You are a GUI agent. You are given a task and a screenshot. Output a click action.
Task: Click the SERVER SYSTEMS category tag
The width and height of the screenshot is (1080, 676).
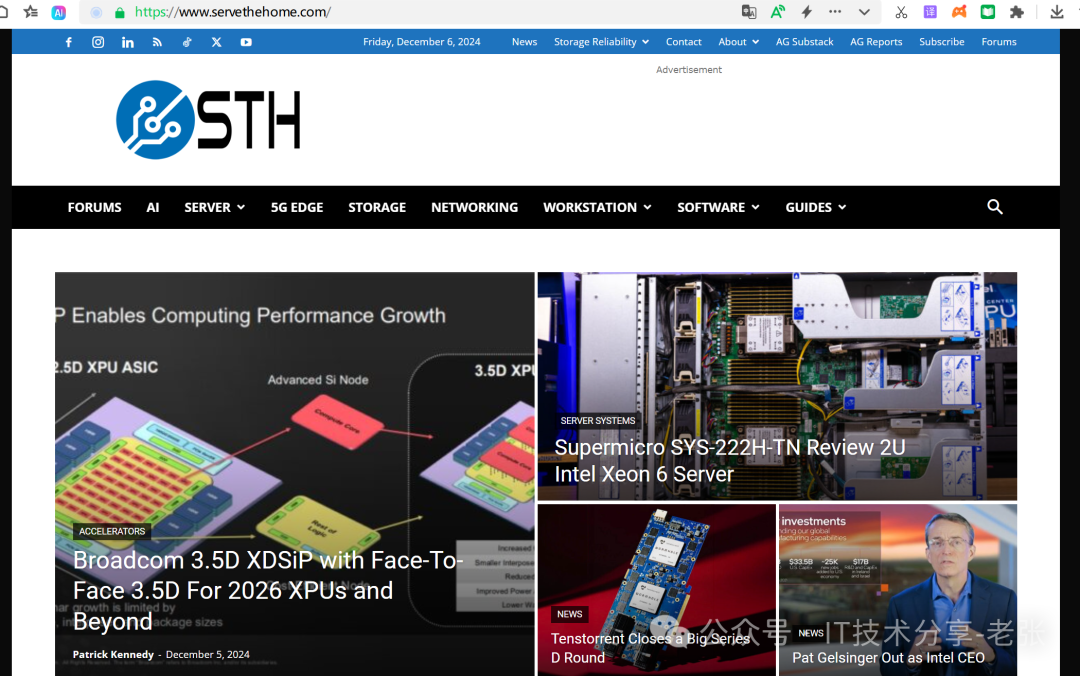point(598,420)
